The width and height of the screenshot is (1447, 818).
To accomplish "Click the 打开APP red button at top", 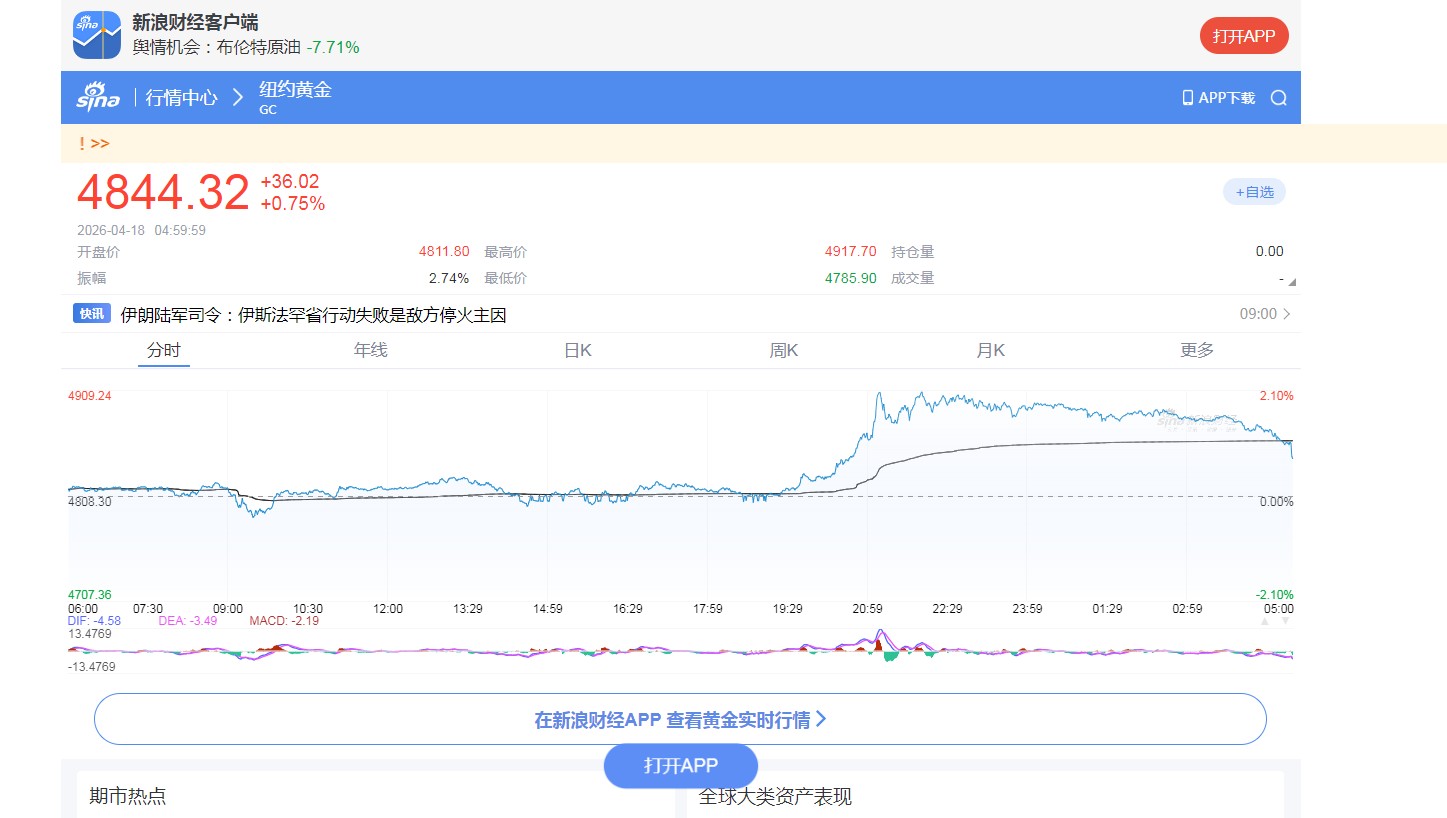I will click(1244, 34).
